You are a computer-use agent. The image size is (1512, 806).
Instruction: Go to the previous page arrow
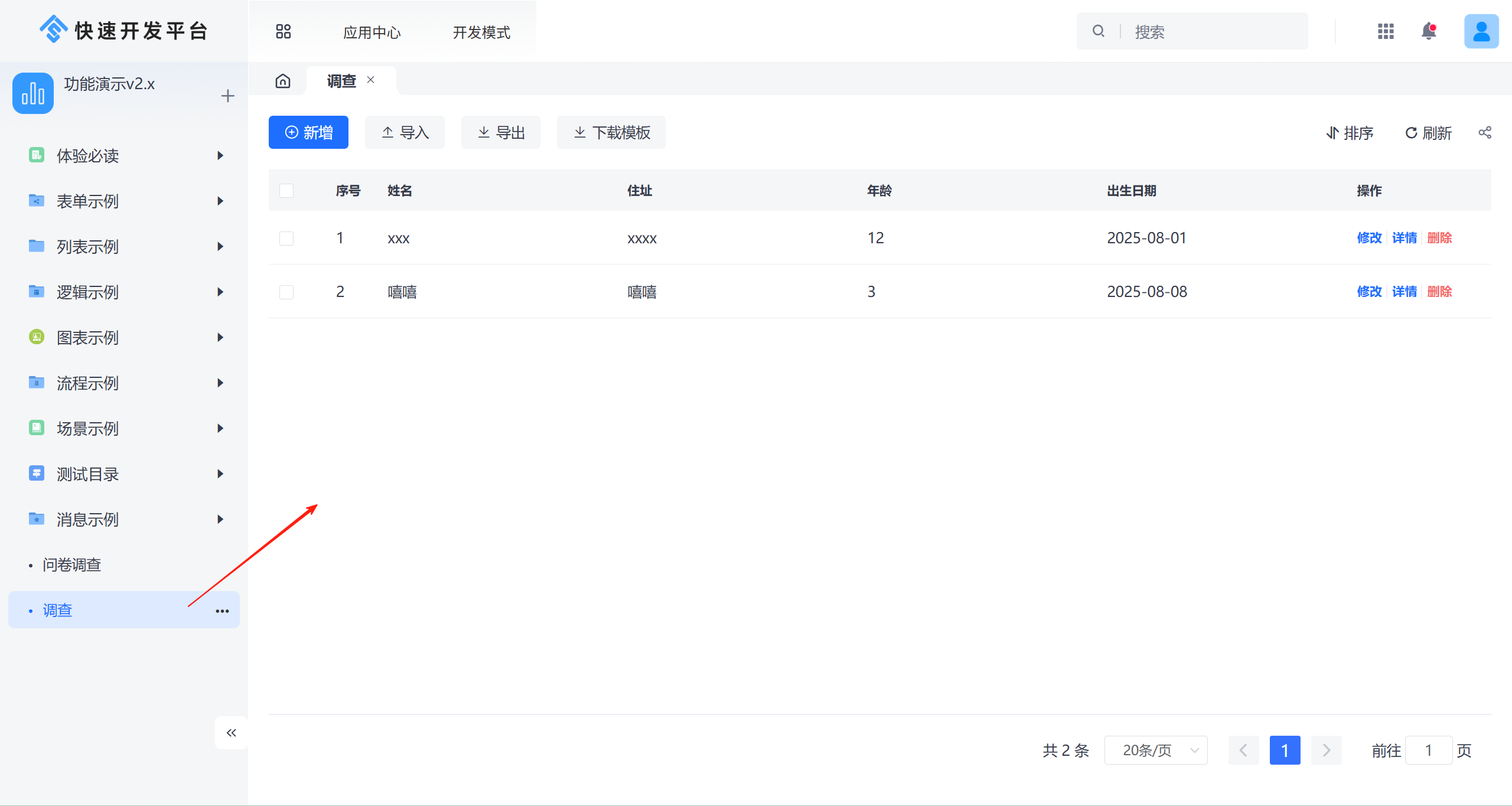[1243, 750]
